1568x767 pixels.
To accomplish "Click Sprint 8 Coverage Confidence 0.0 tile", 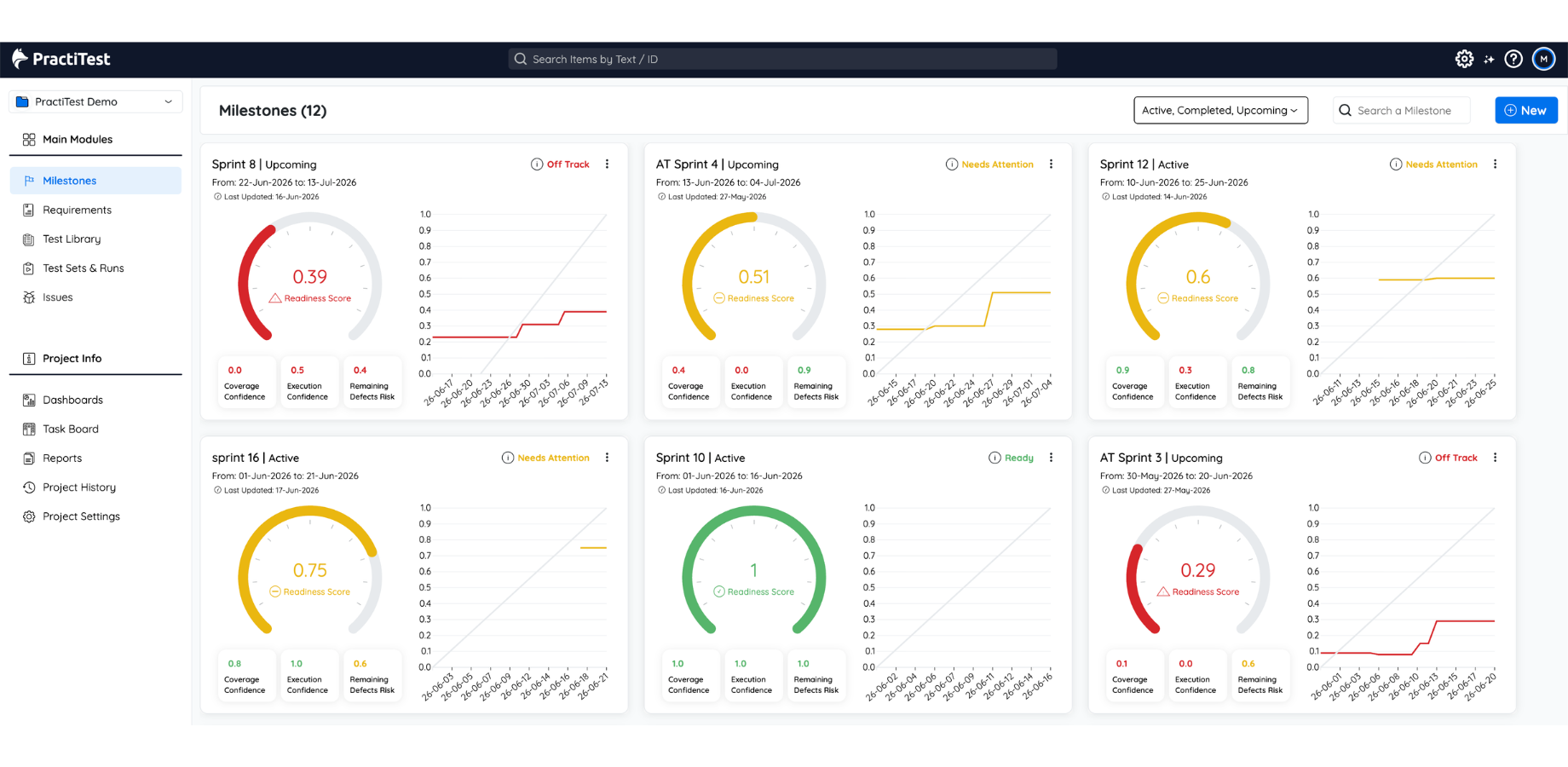I will pos(245,383).
